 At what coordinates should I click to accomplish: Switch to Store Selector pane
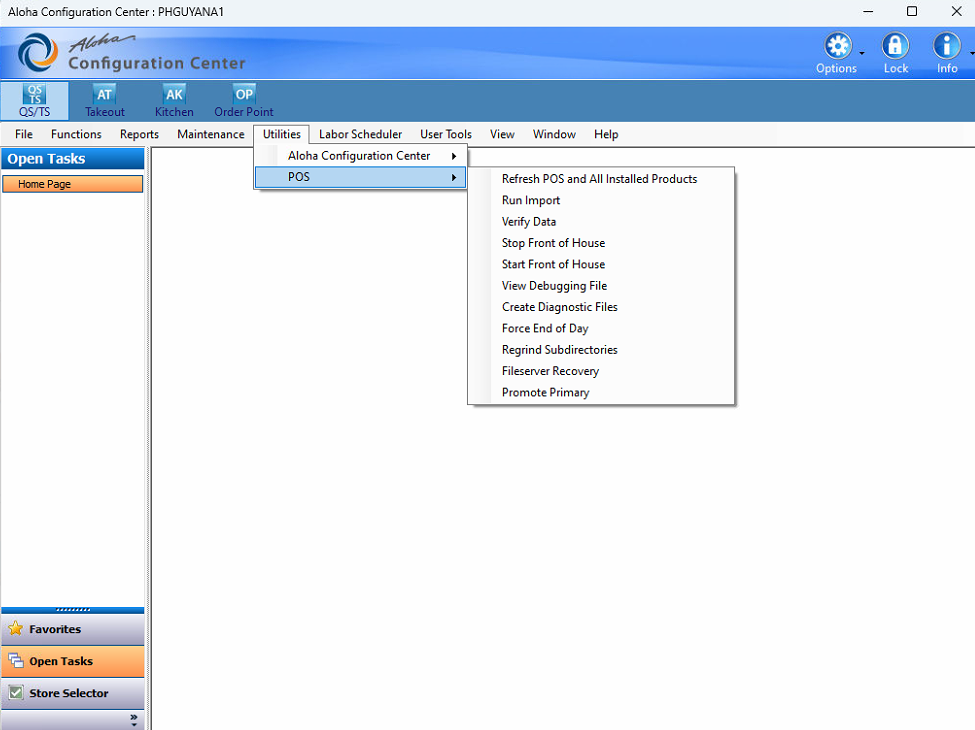point(73,693)
